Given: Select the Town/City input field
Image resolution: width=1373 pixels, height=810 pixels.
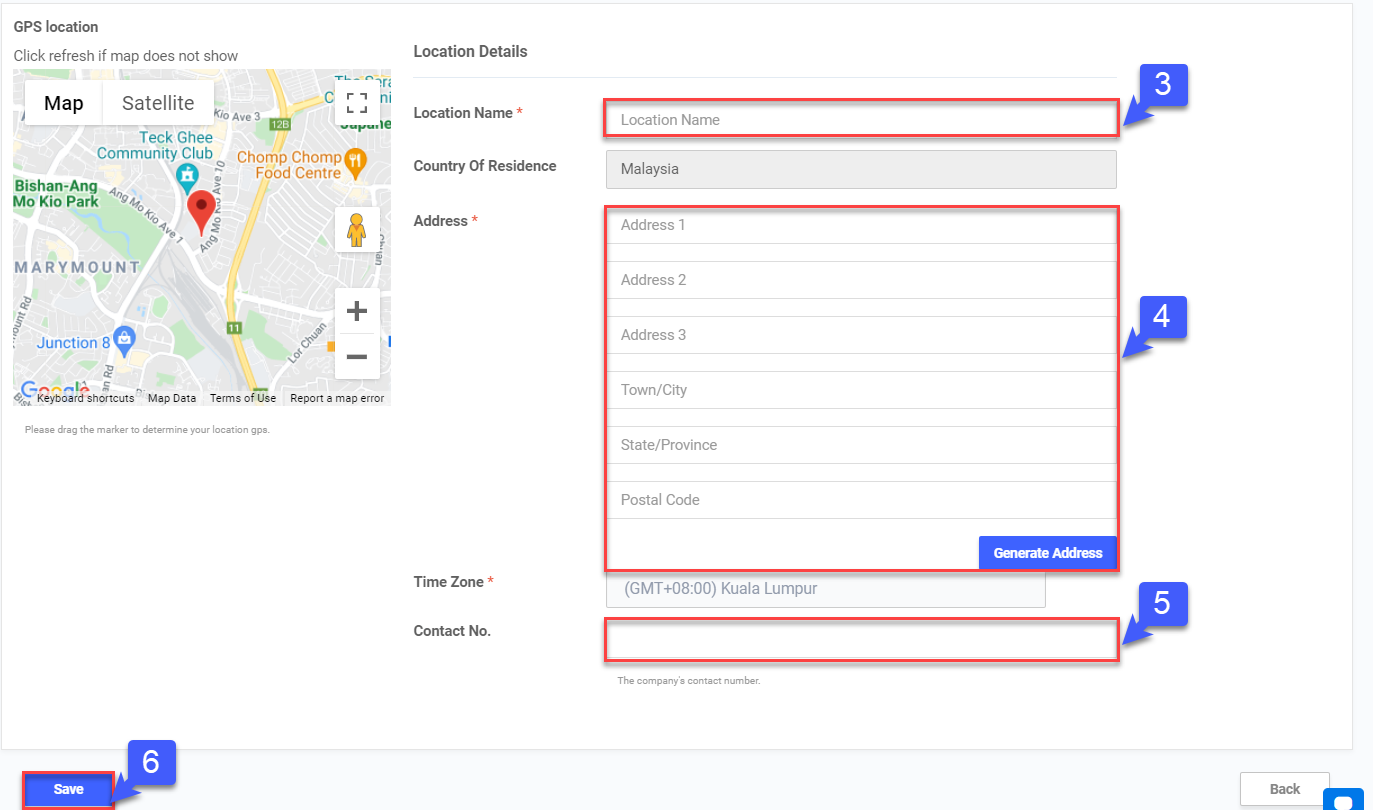Looking at the screenshot, I should [x=860, y=390].
